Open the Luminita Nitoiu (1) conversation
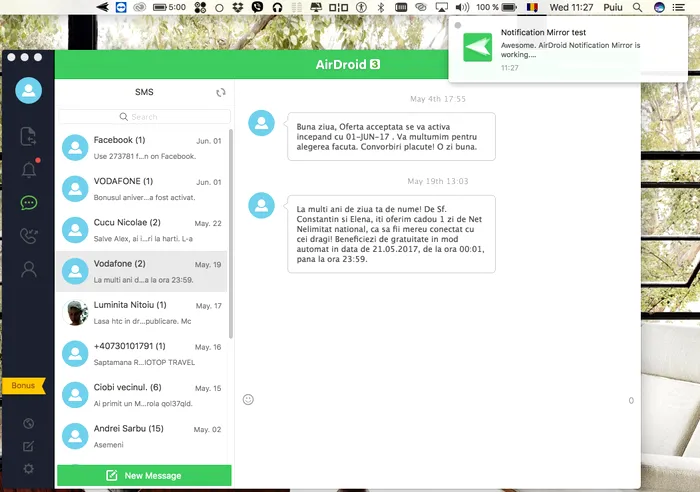Image resolution: width=700 pixels, height=492 pixels. click(142, 313)
